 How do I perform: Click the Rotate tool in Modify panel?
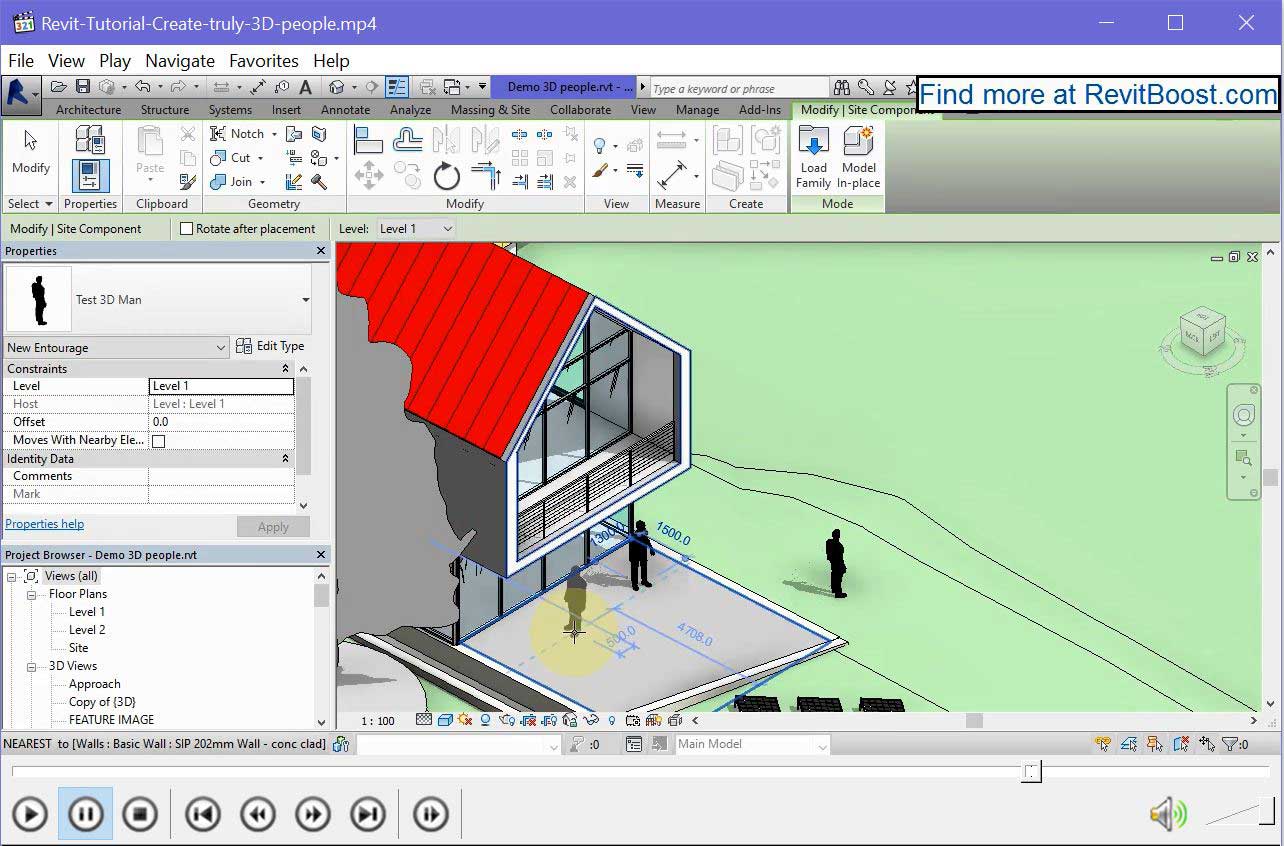[x=446, y=177]
